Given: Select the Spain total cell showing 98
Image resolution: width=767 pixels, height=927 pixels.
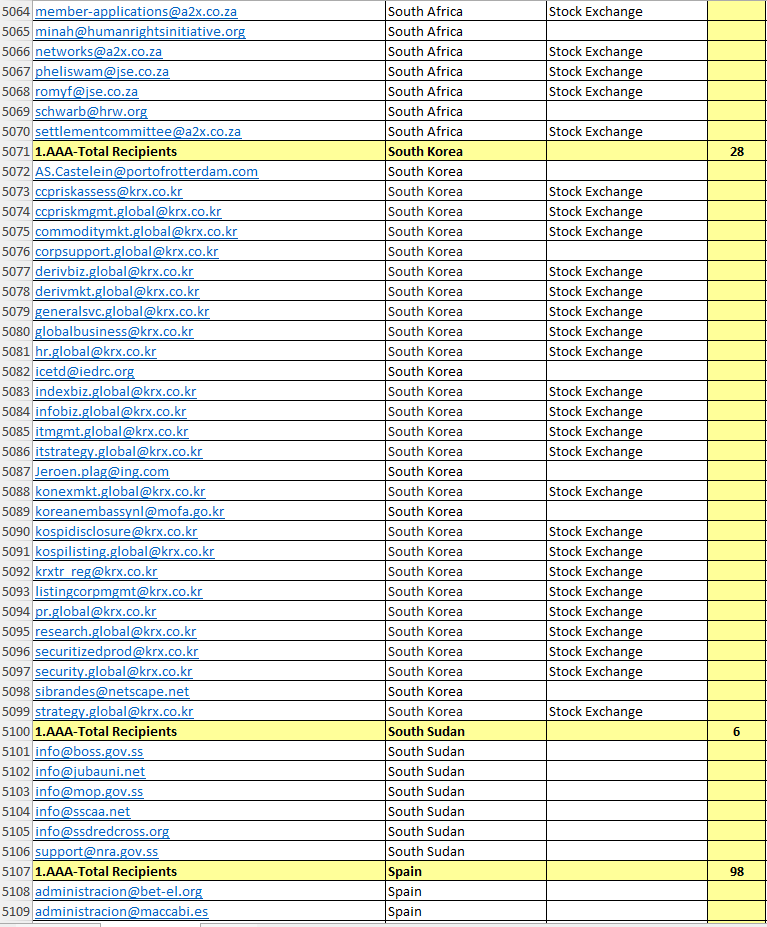Looking at the screenshot, I should click(737, 872).
